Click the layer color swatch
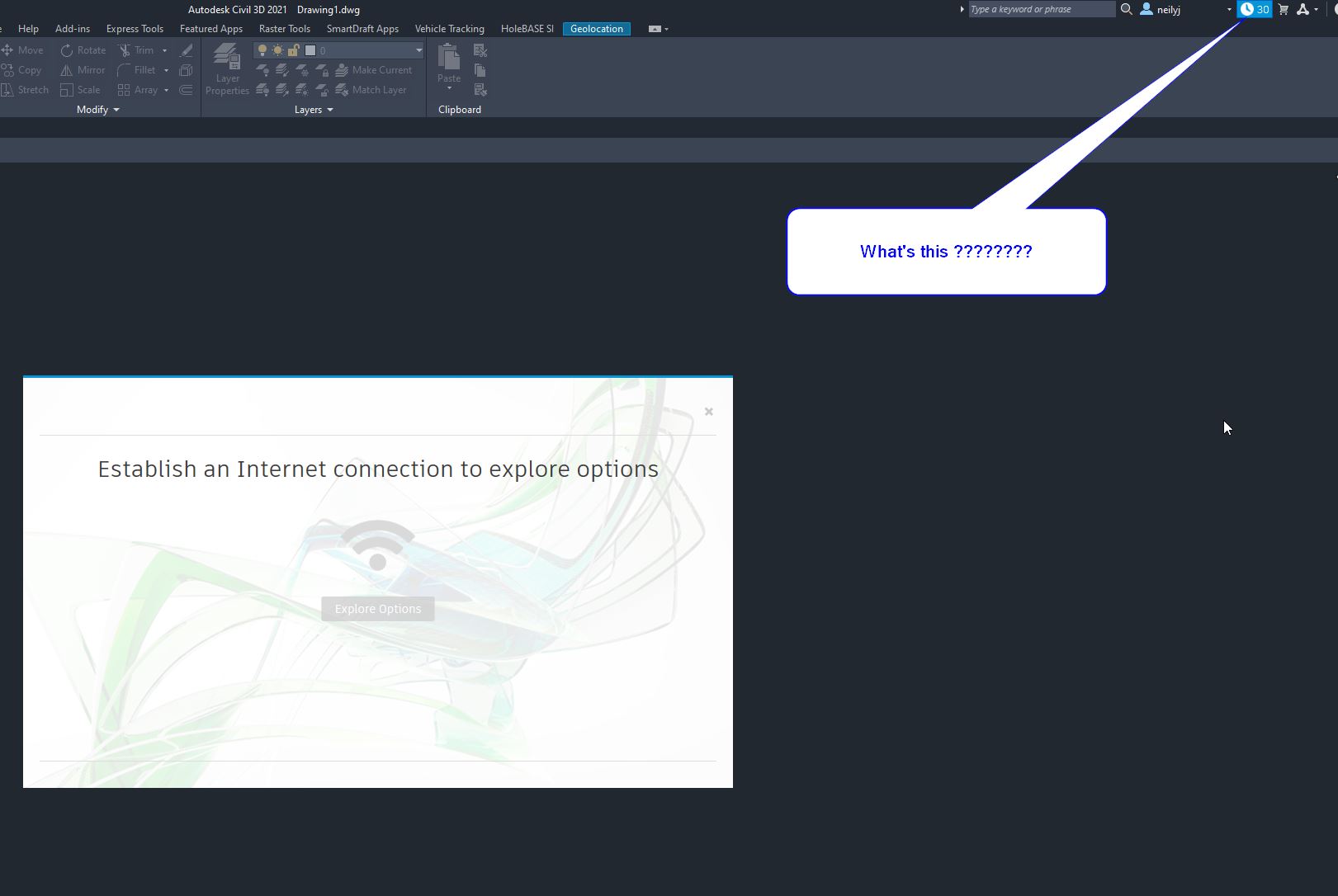 click(x=310, y=50)
